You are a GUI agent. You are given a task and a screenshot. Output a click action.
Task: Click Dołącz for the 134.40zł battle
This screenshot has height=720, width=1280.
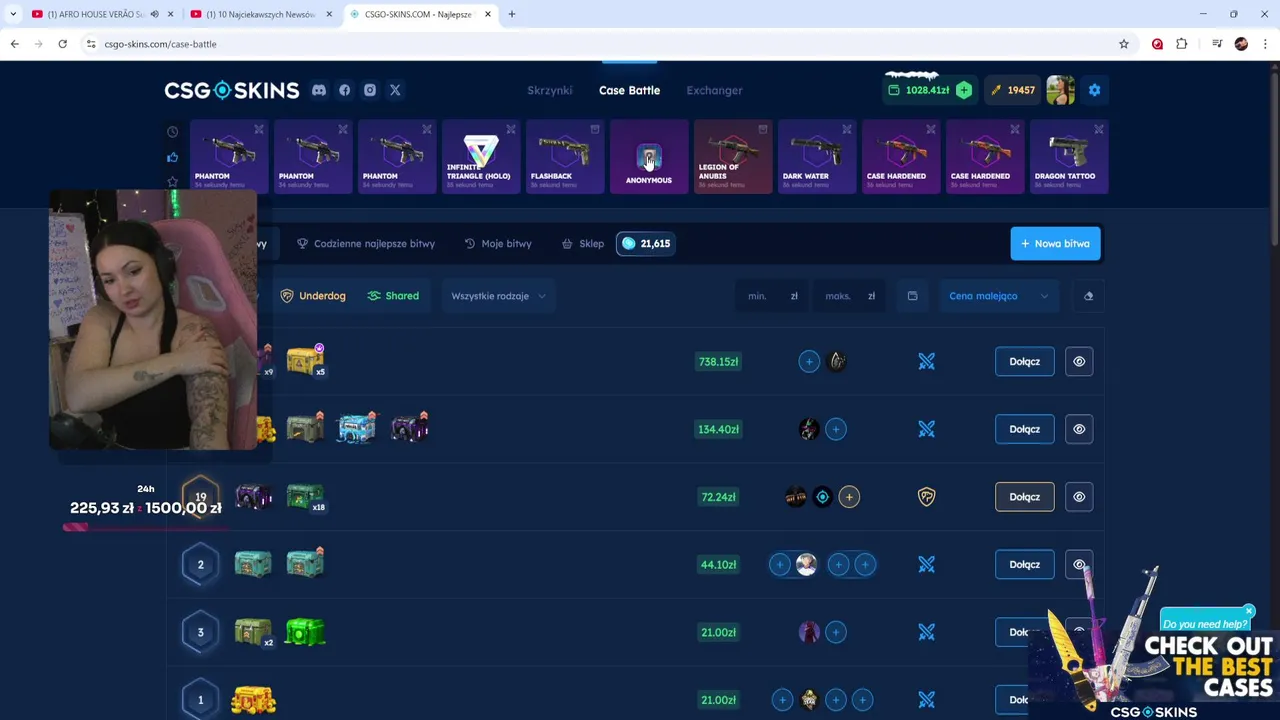coord(1025,429)
